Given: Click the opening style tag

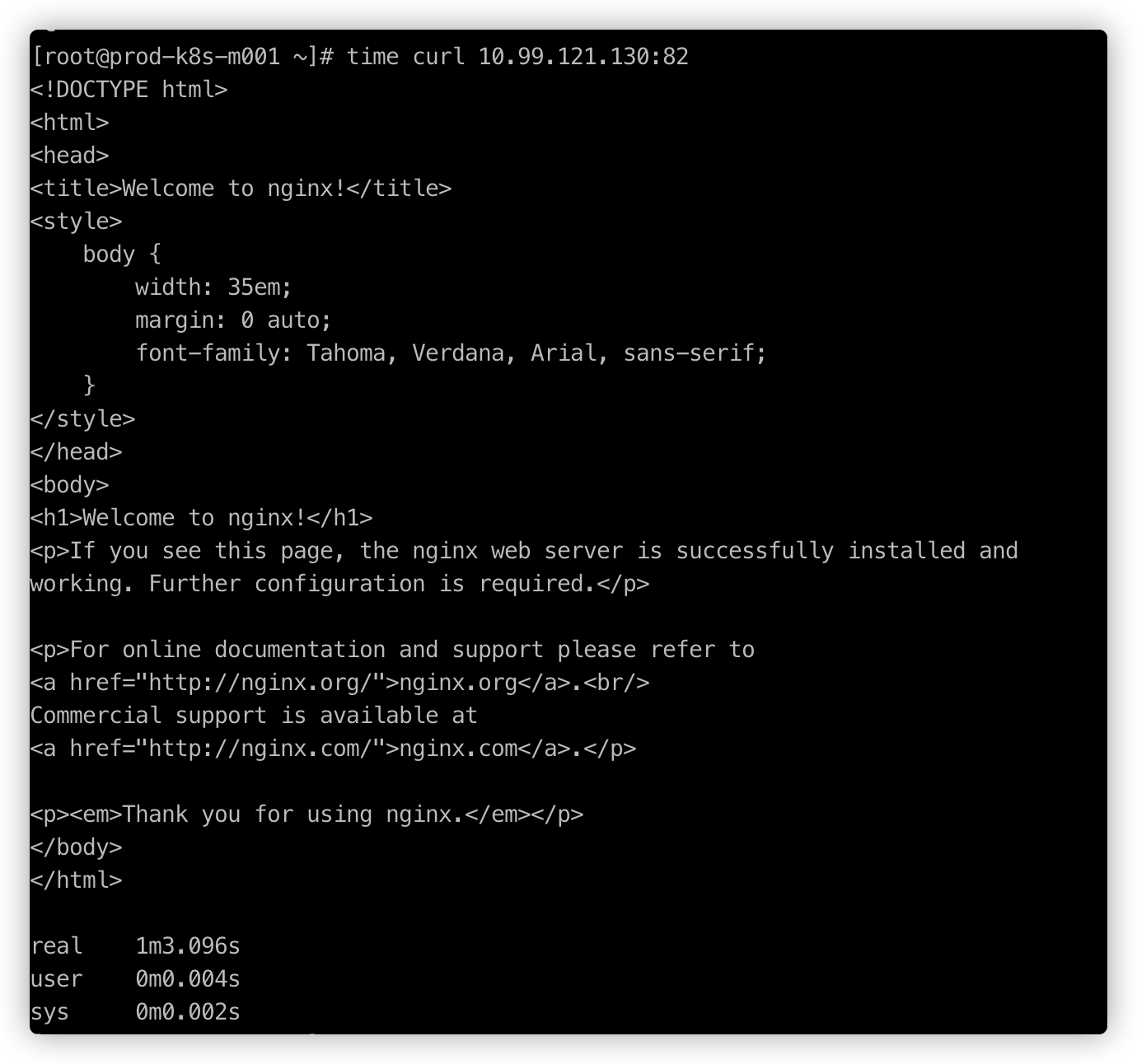Looking at the screenshot, I should [x=76, y=222].
